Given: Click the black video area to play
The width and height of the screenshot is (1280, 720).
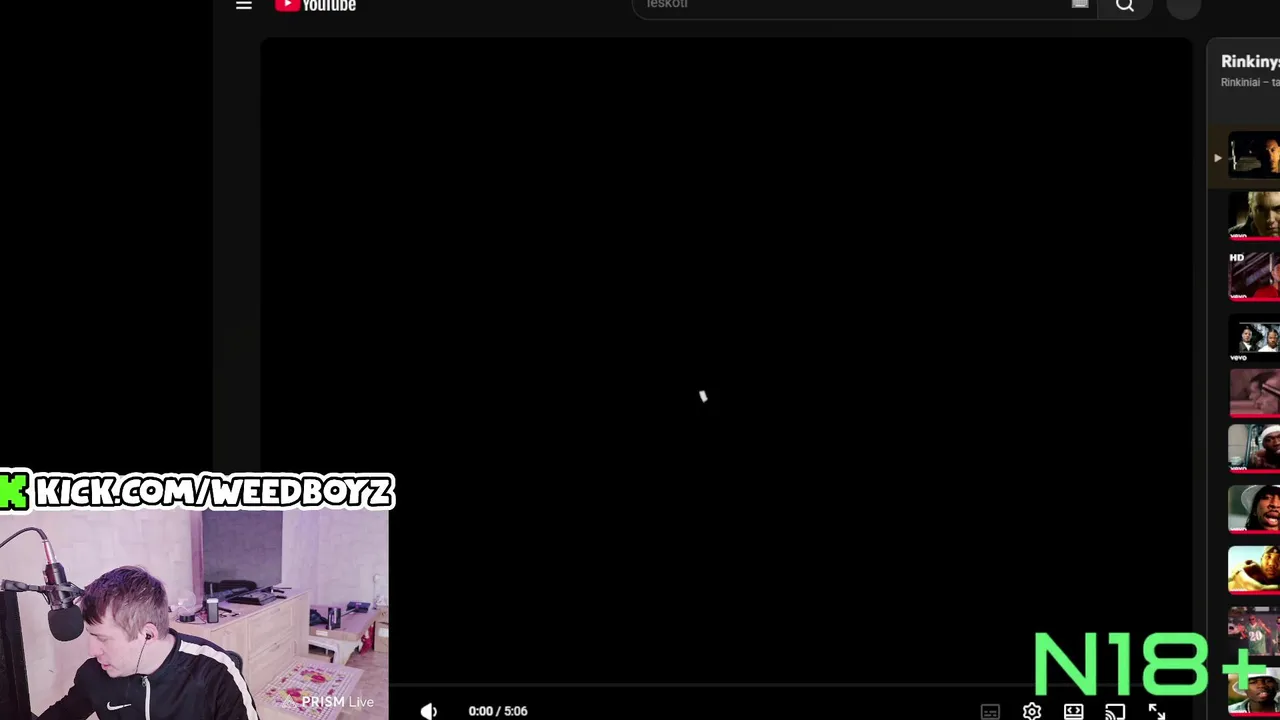Looking at the screenshot, I should [726, 360].
